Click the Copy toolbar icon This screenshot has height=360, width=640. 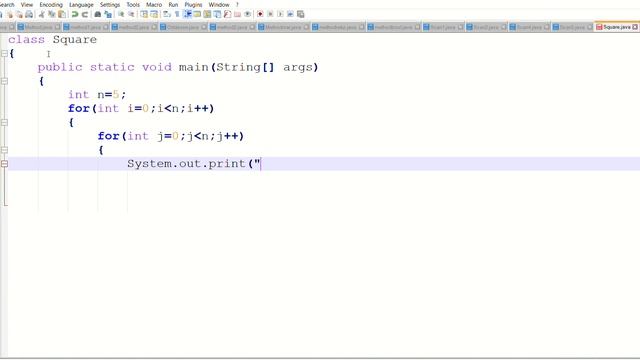52,14
